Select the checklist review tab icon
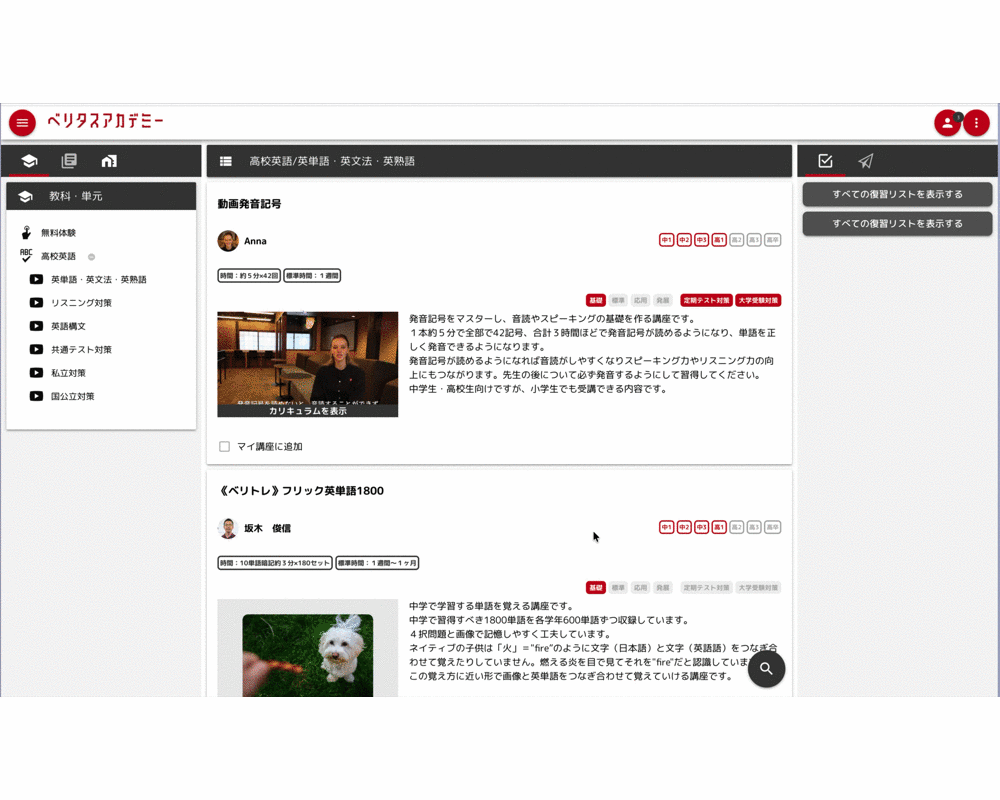 [825, 161]
